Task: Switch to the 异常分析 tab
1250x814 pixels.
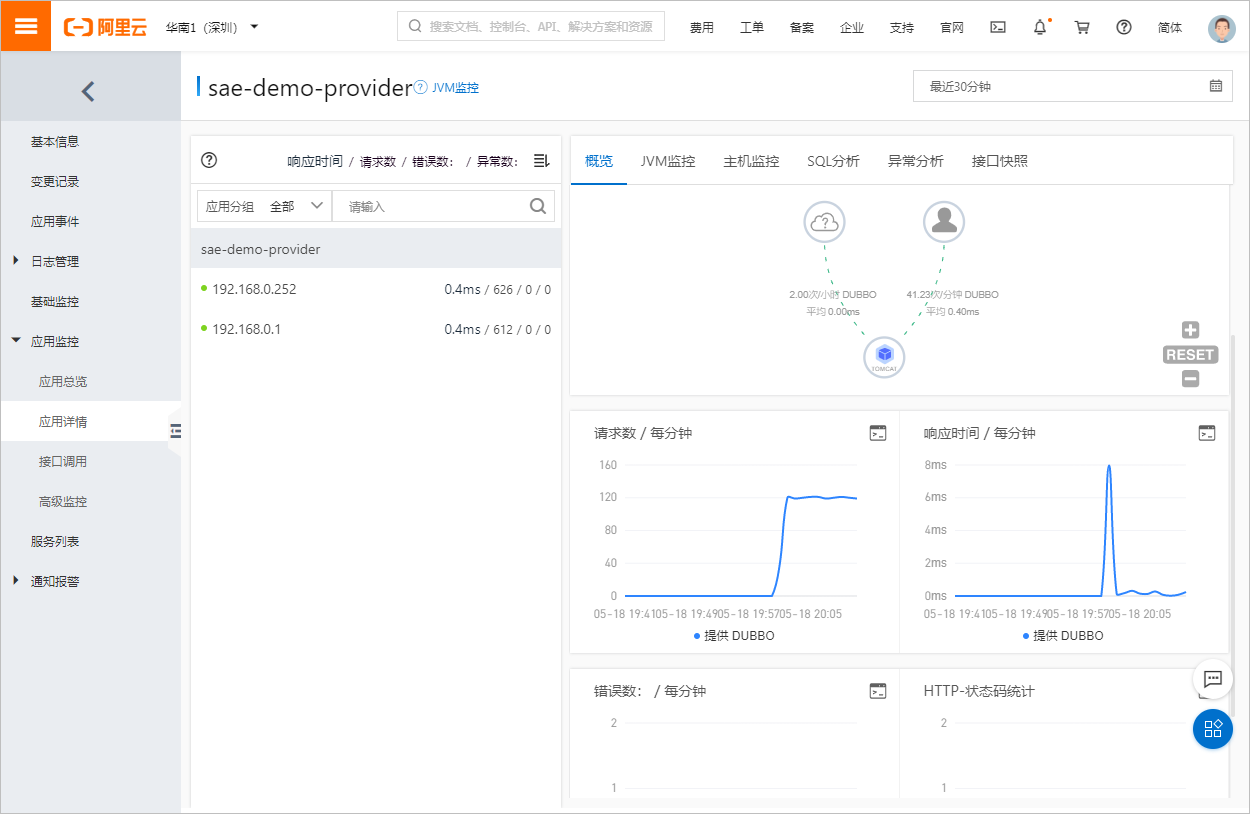Action: pyautogui.click(x=915, y=161)
